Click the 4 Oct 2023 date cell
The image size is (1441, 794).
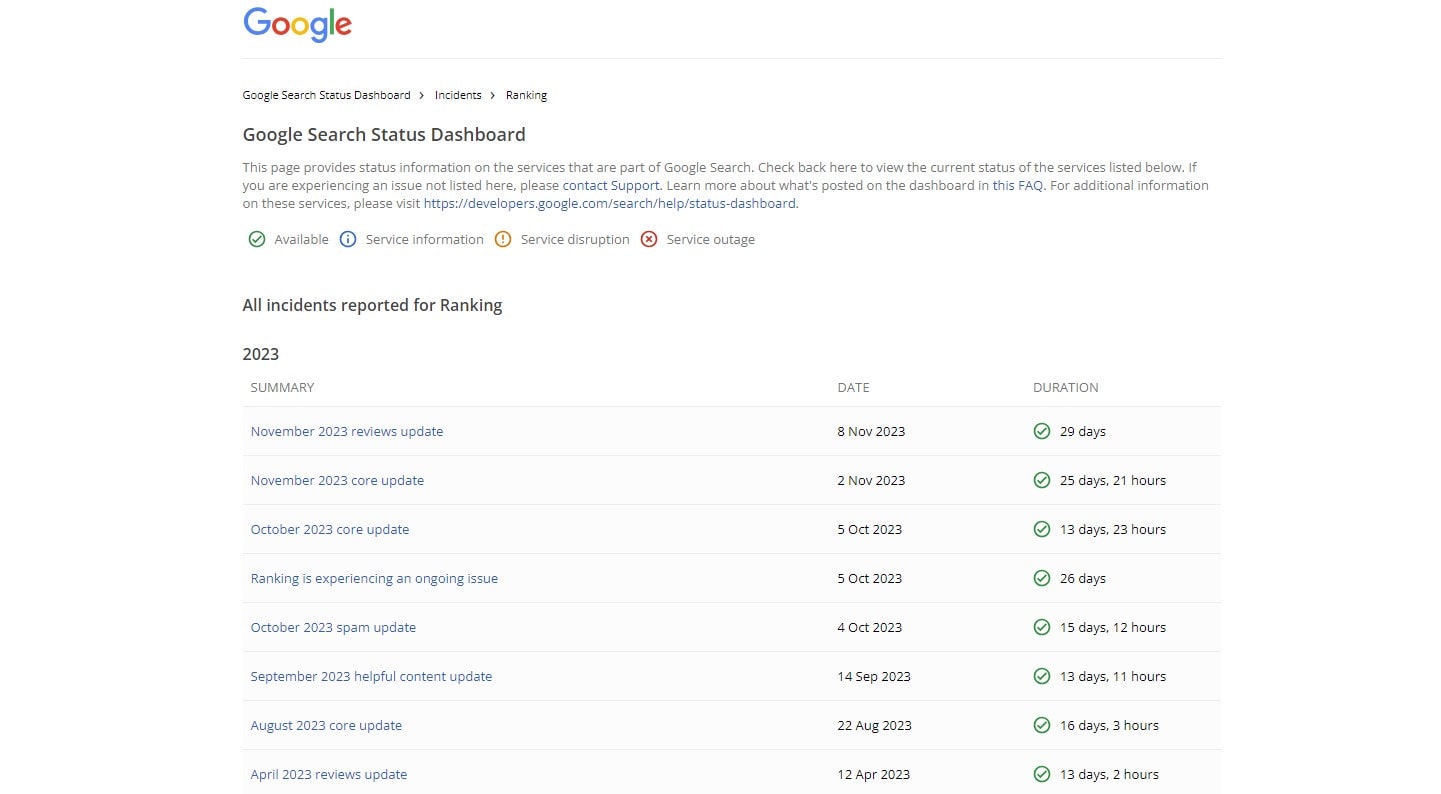click(870, 627)
